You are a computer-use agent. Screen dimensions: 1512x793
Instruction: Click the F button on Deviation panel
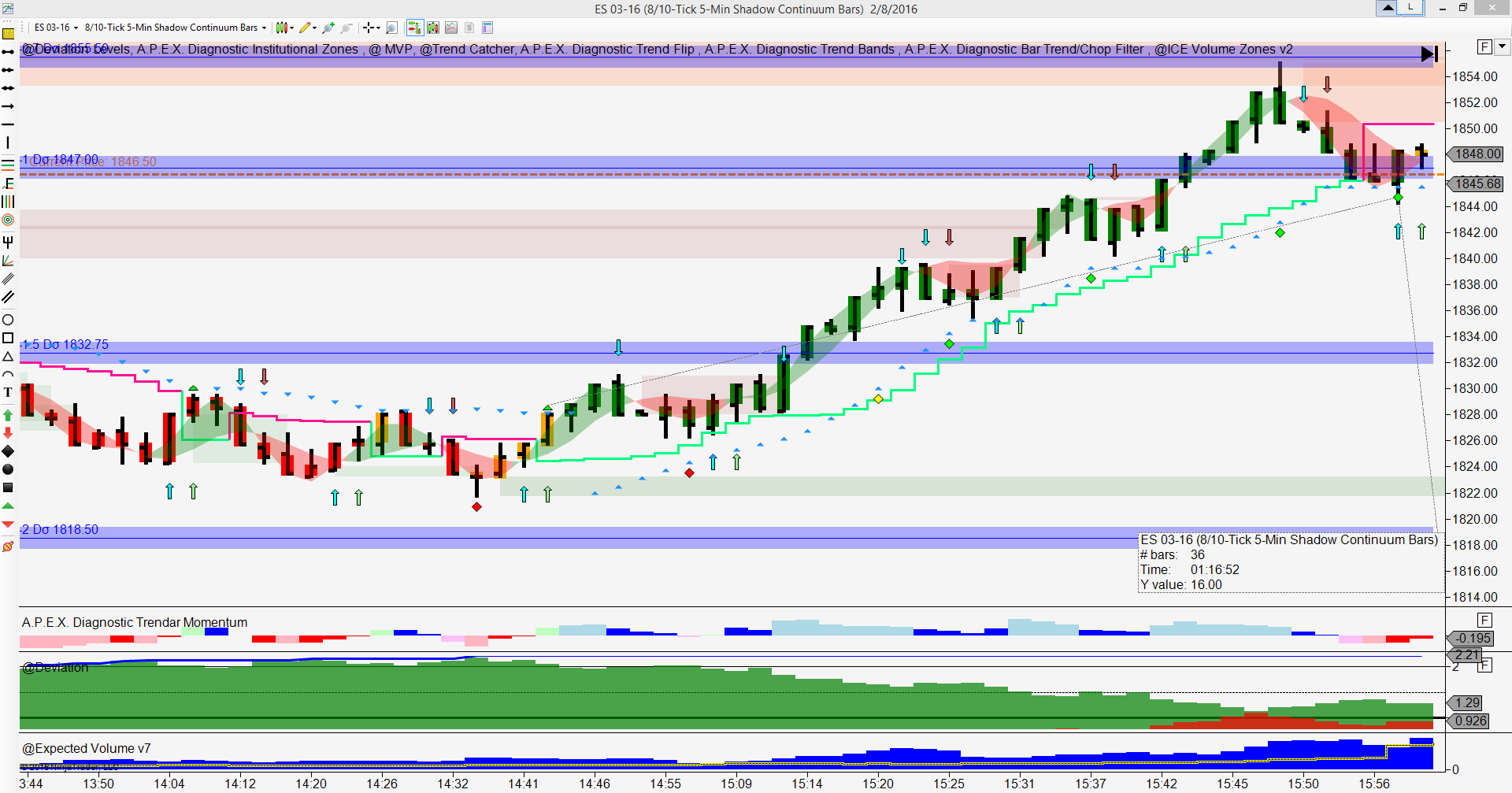click(1485, 665)
